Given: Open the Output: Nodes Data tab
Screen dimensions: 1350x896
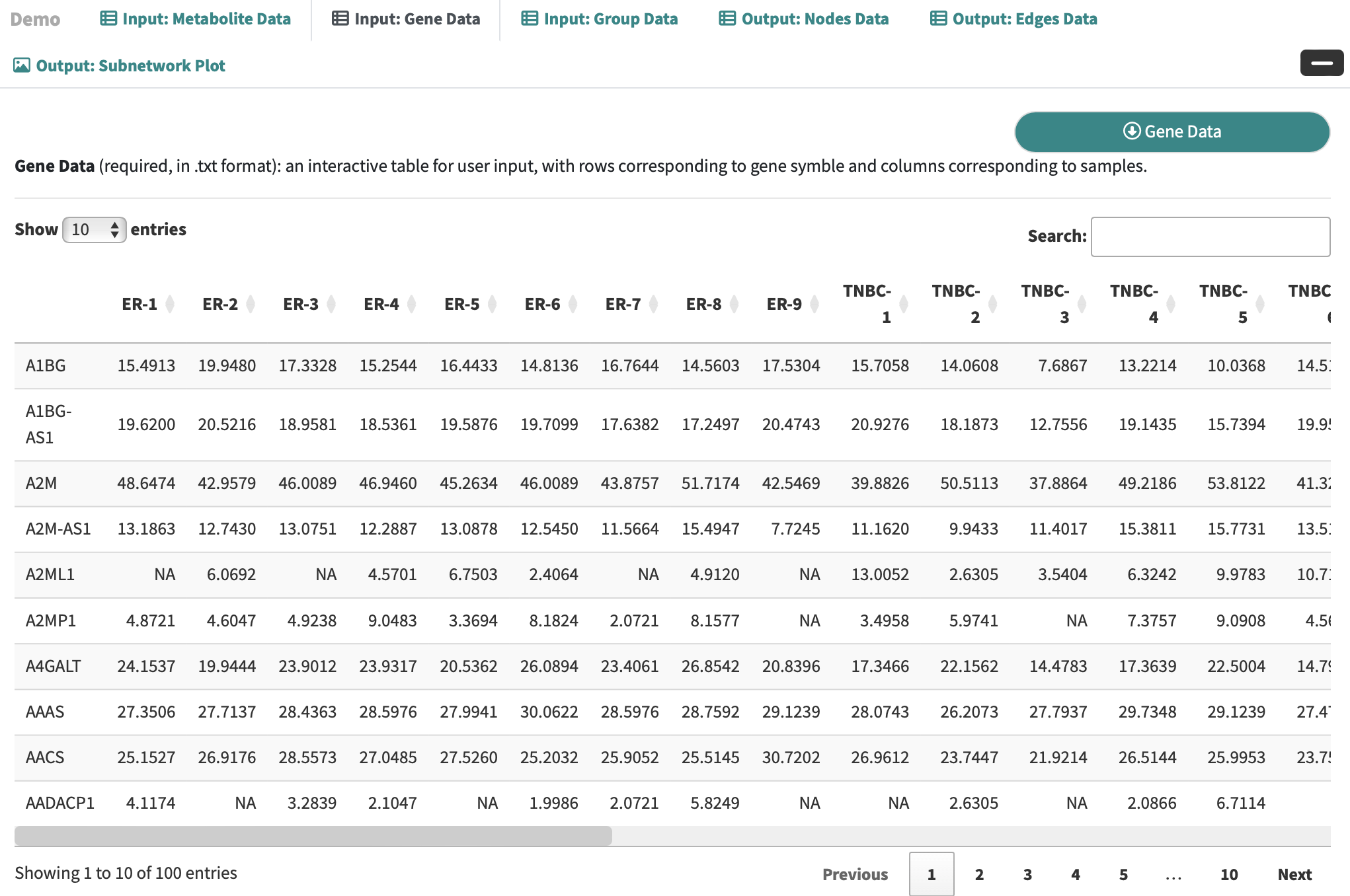Looking at the screenshot, I should tap(804, 19).
